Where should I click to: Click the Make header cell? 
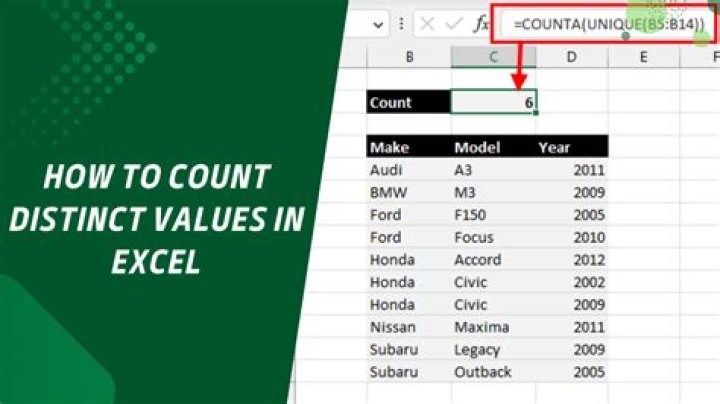coord(409,147)
